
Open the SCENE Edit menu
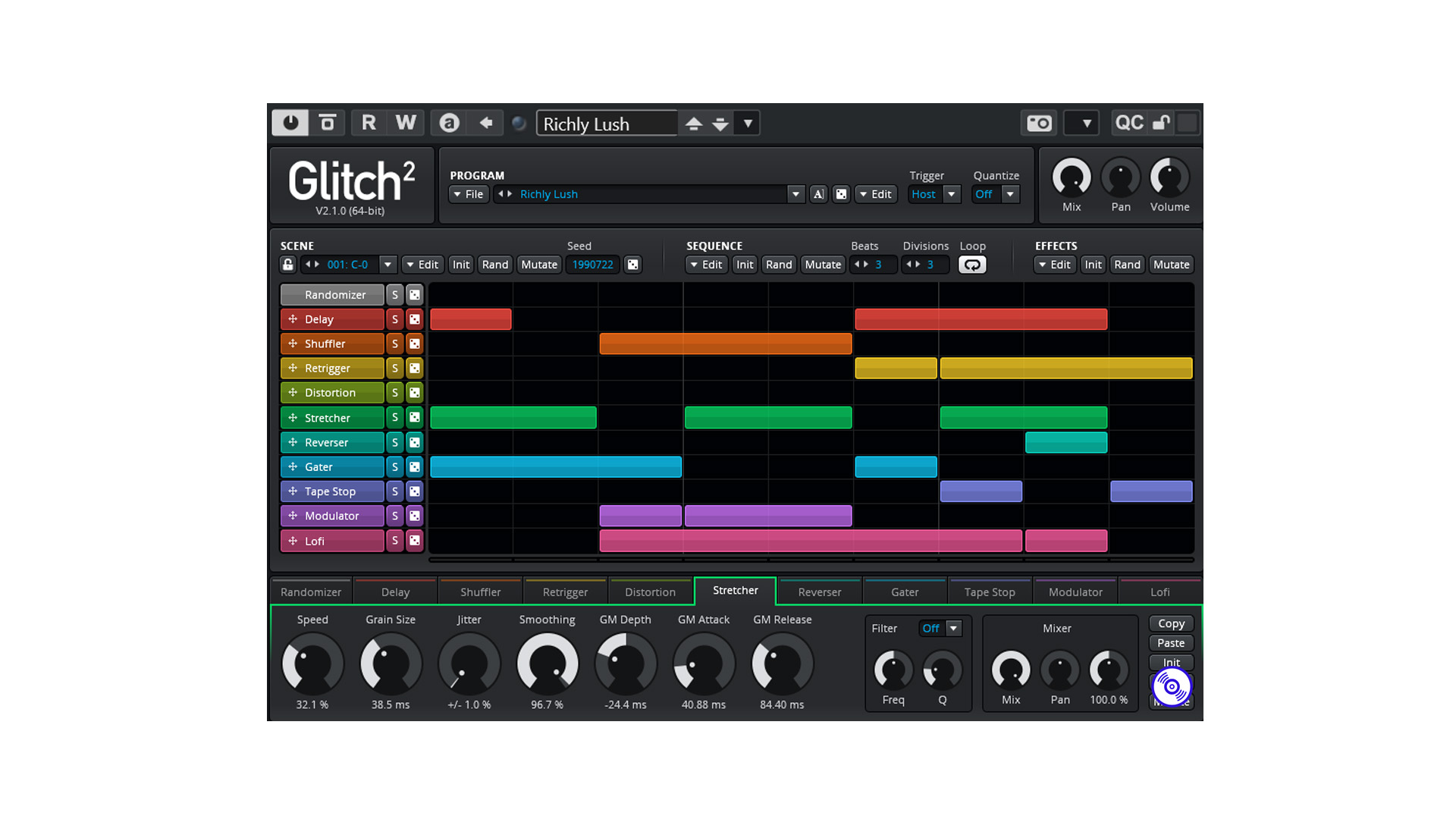[x=422, y=265]
